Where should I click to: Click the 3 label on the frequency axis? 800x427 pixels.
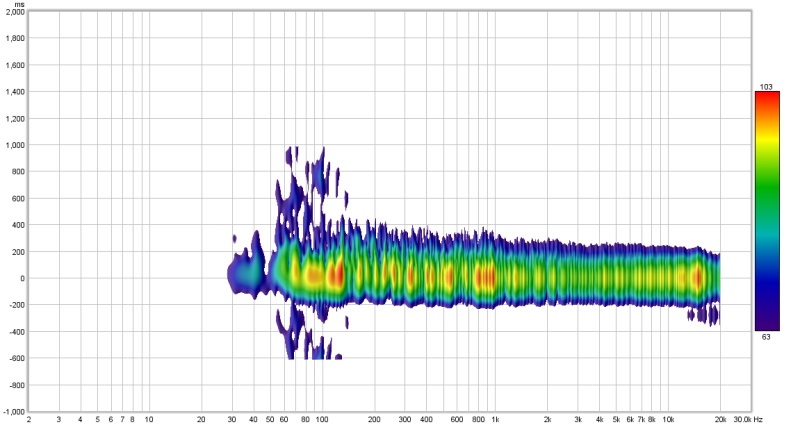(x=59, y=419)
